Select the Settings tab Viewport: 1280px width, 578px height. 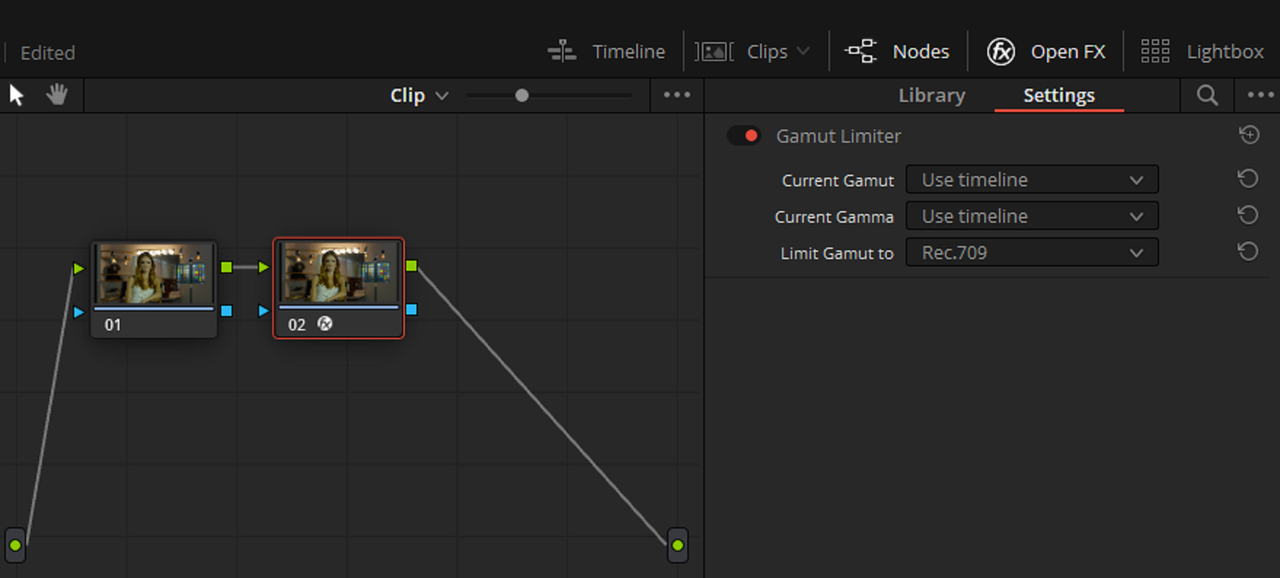coord(1059,95)
